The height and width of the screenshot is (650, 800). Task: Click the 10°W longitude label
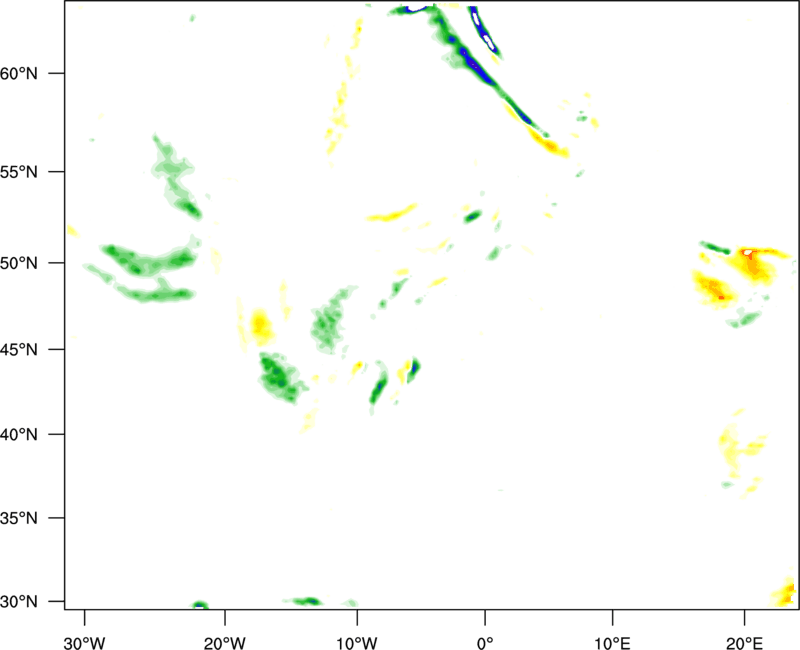click(357, 643)
